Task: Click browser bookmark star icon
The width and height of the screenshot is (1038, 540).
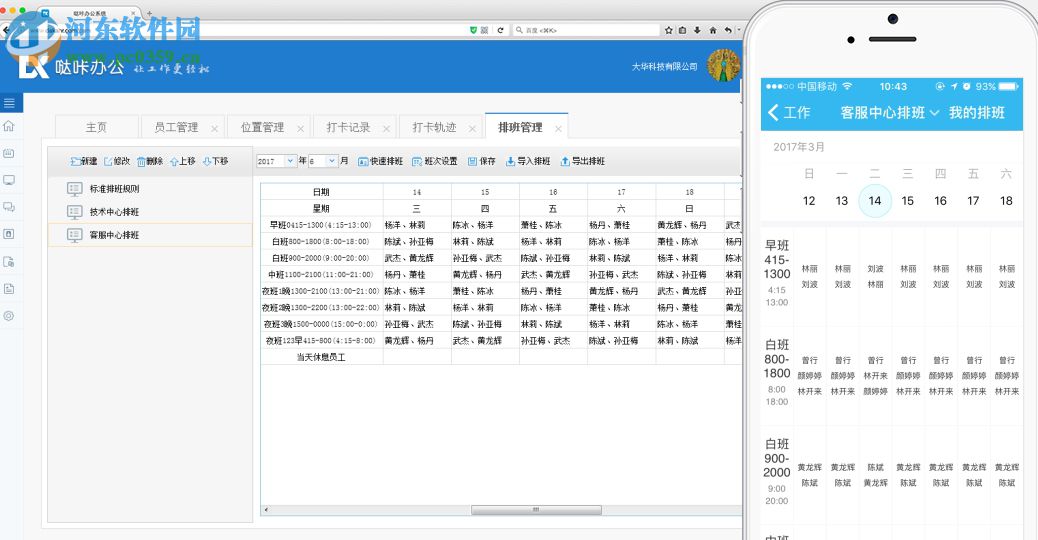Action: (669, 30)
